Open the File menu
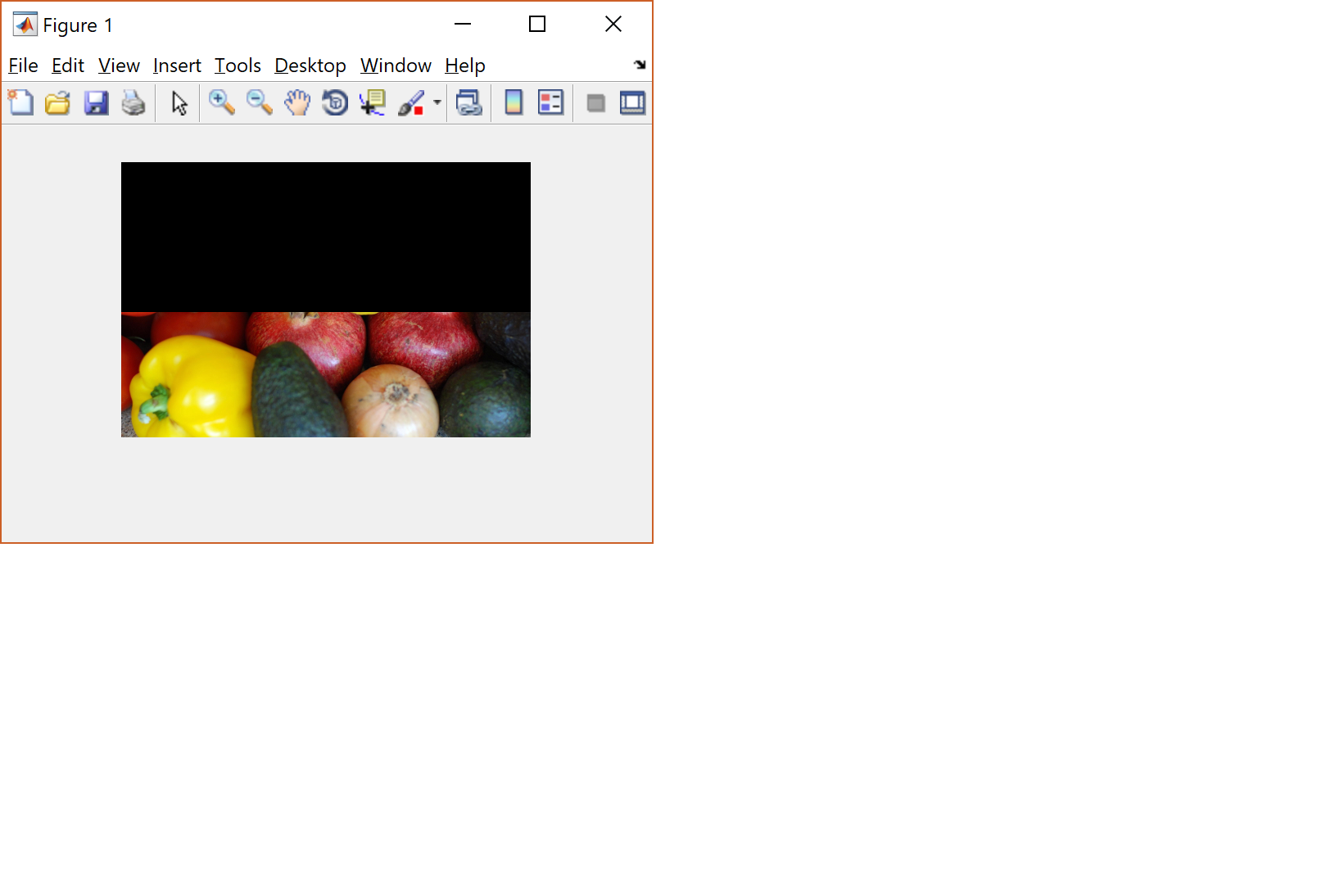This screenshot has width=1344, height=896. coord(23,66)
